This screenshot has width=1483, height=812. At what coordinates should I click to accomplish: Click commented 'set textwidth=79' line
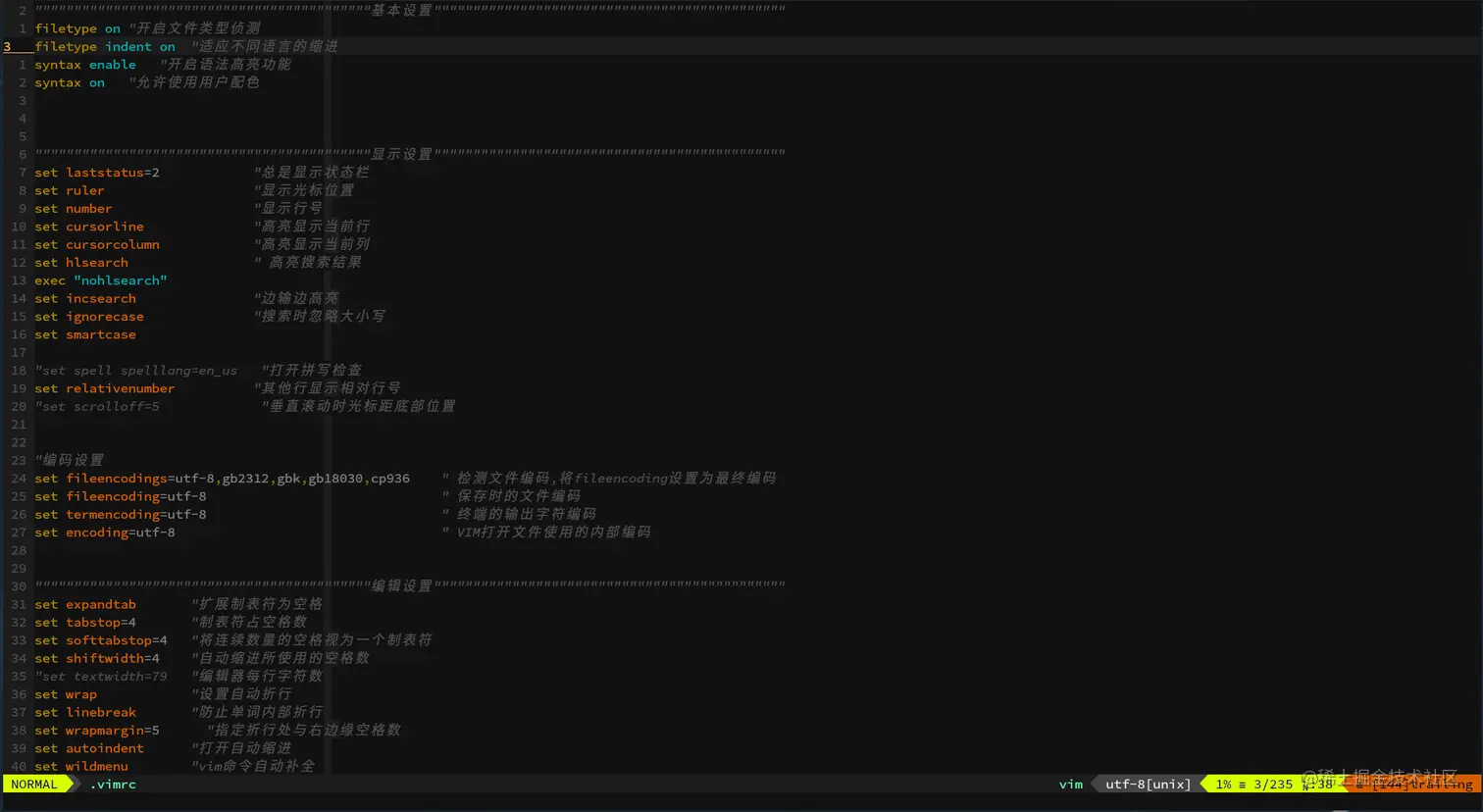[101, 676]
